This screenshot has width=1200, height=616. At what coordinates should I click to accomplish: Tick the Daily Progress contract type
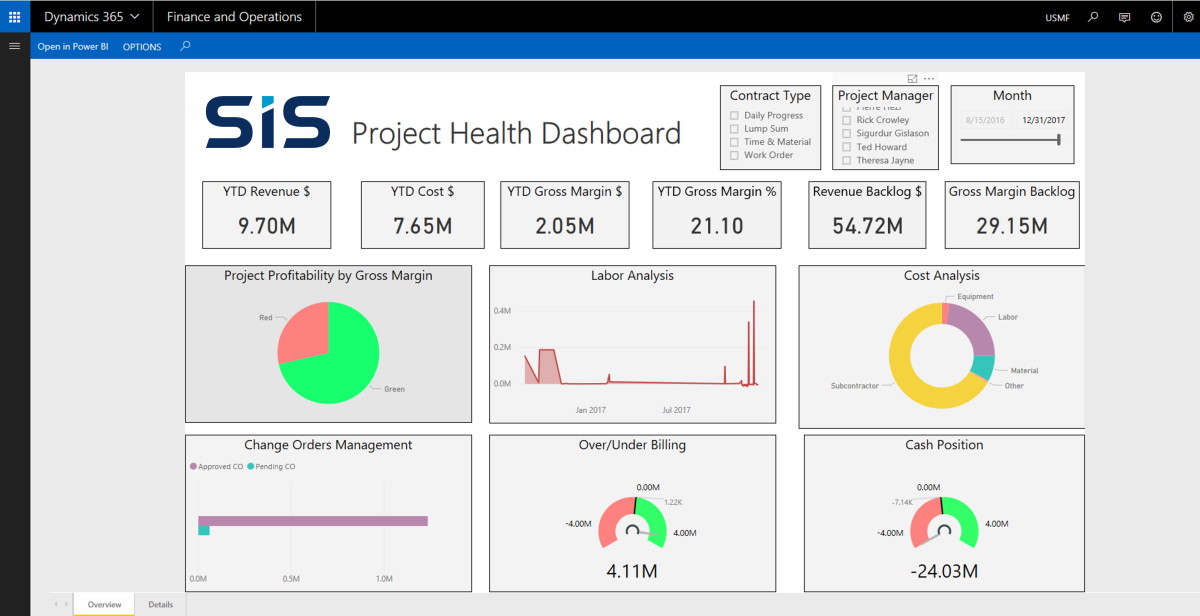pos(735,116)
